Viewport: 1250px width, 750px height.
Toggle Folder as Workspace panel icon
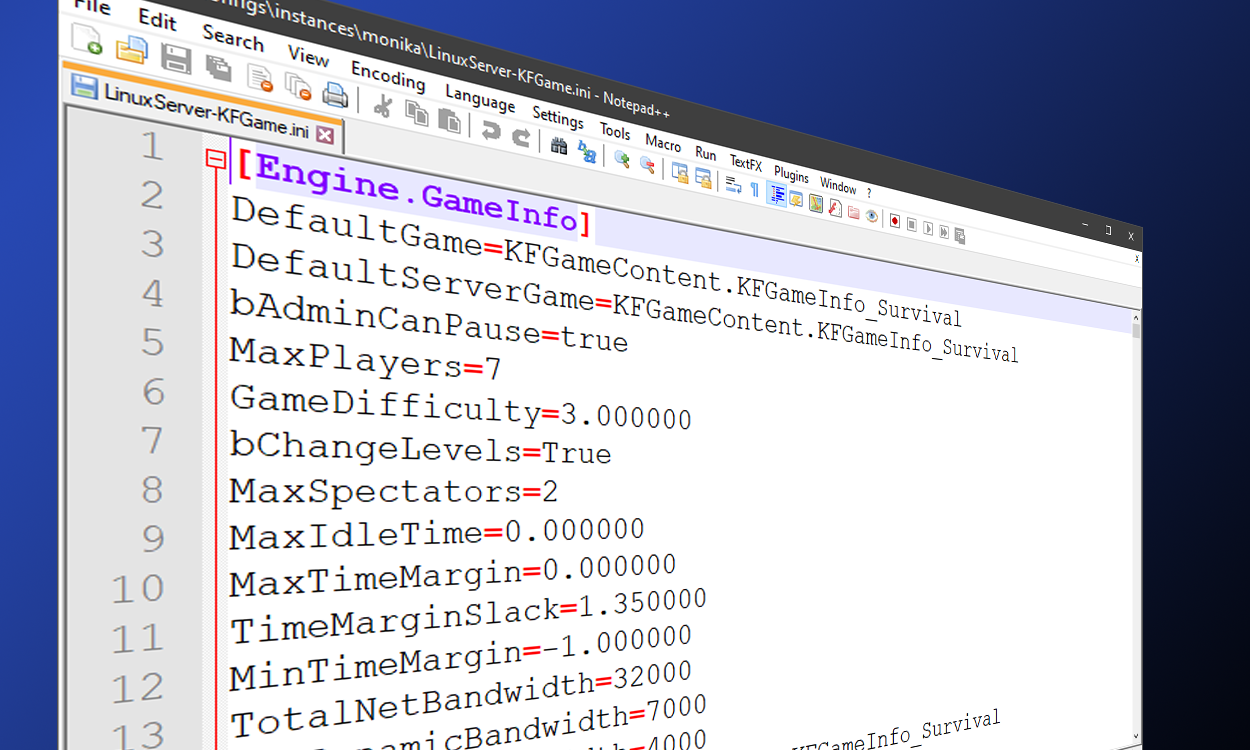(x=853, y=212)
